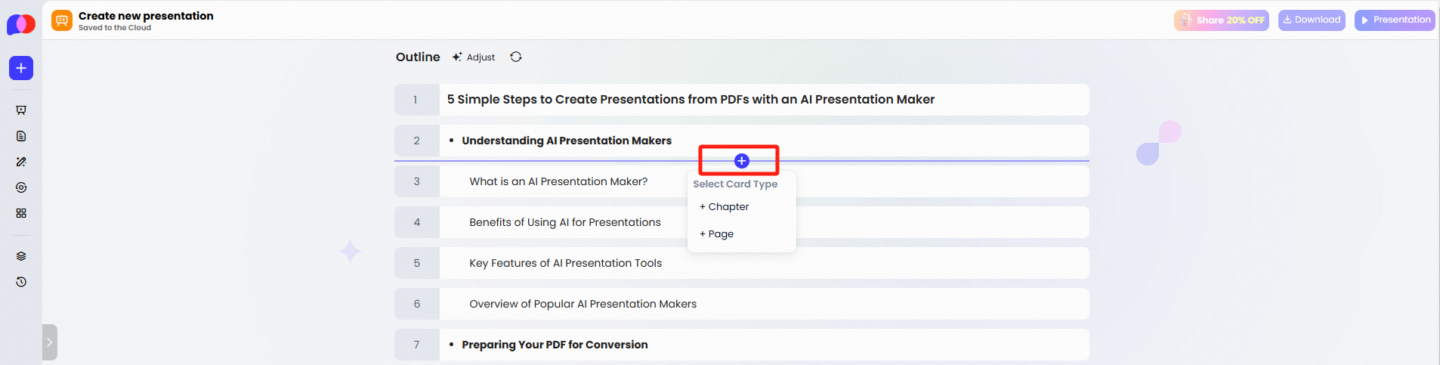Click outline row number 6
1440x365 pixels.
pos(417,304)
